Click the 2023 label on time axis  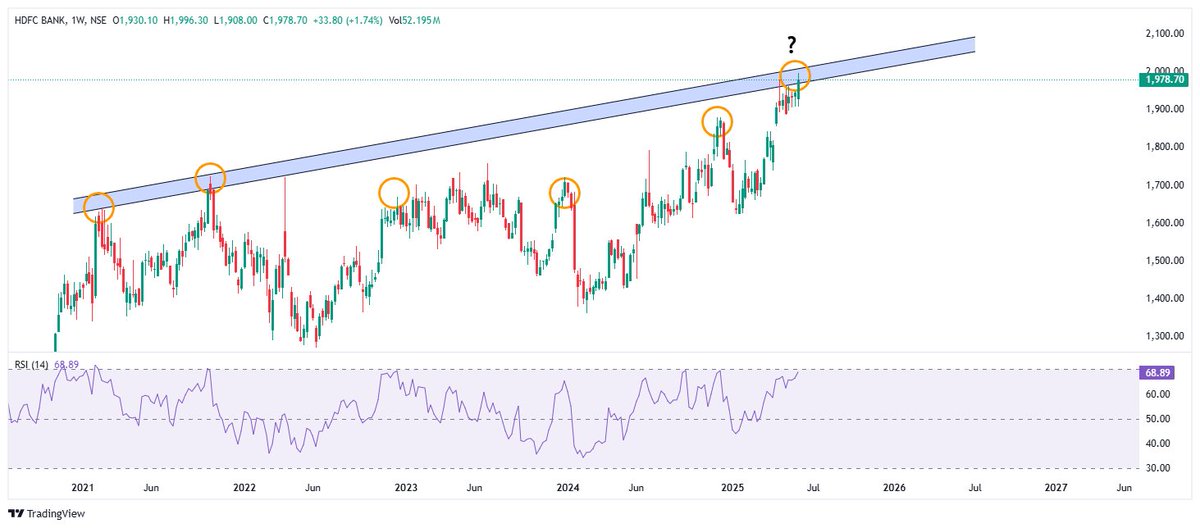pyautogui.click(x=406, y=488)
